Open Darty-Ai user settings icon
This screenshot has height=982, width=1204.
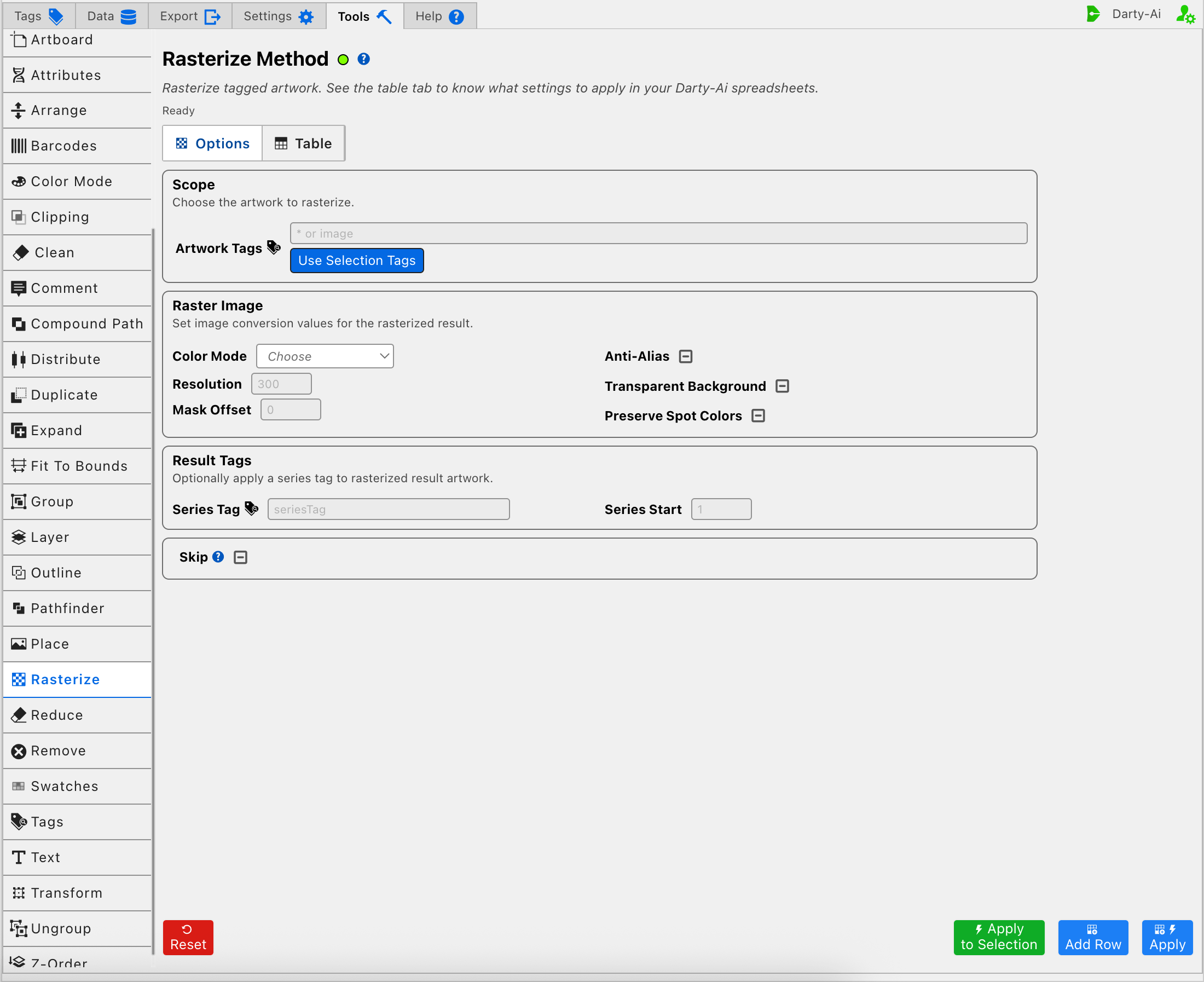point(1185,15)
